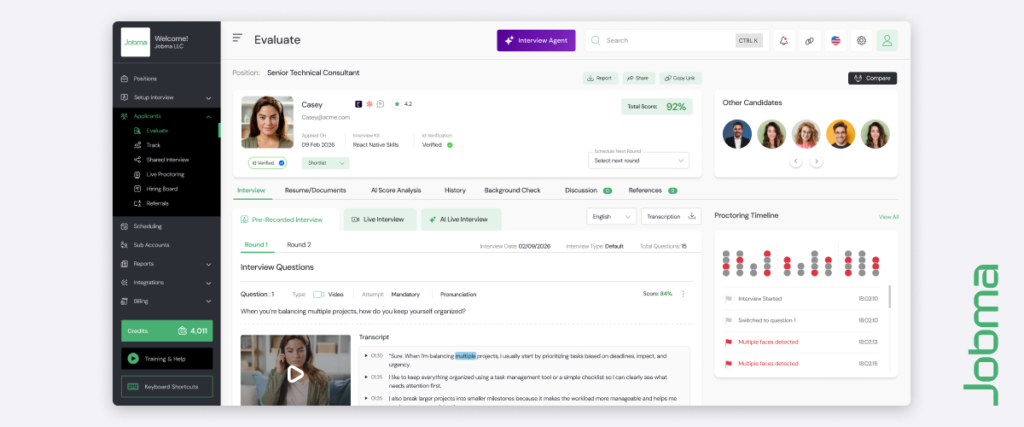Open the Shortlist status dropdown
Screen dimensions: 1024x427
click(325, 163)
